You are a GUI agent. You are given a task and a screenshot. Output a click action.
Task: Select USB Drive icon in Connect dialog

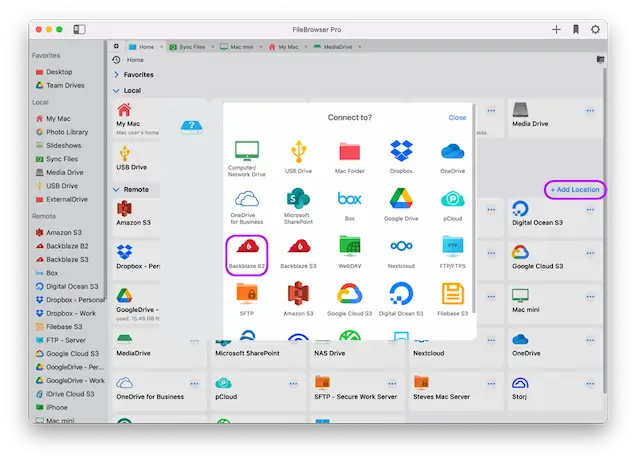(x=298, y=157)
